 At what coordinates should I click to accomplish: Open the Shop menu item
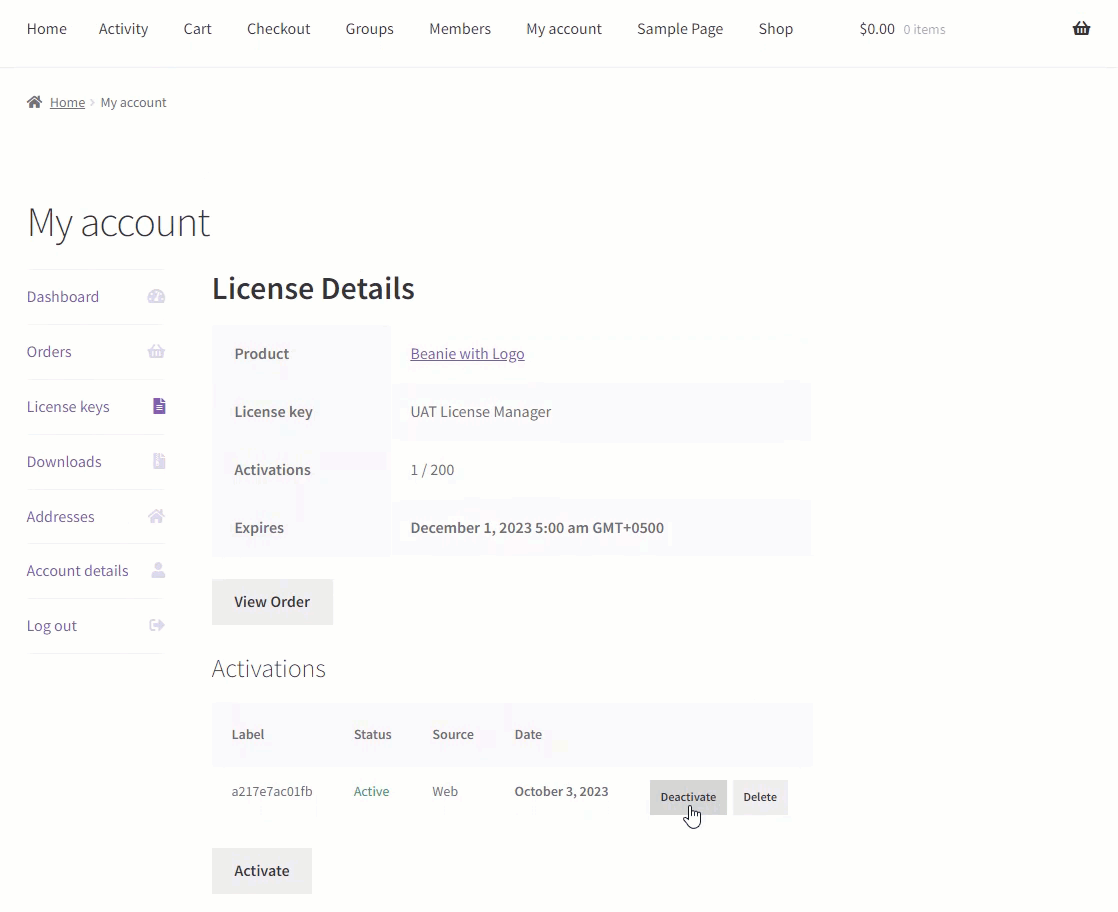click(775, 29)
